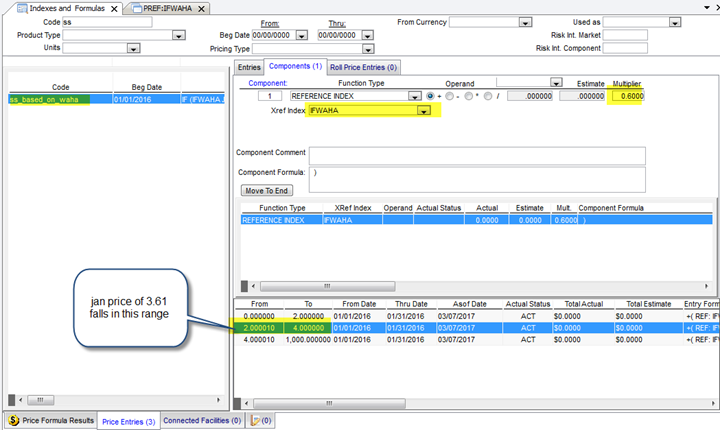The image size is (720, 430).
Task: Click the PREF:IFWAHA tab icon
Action: [135, 8]
